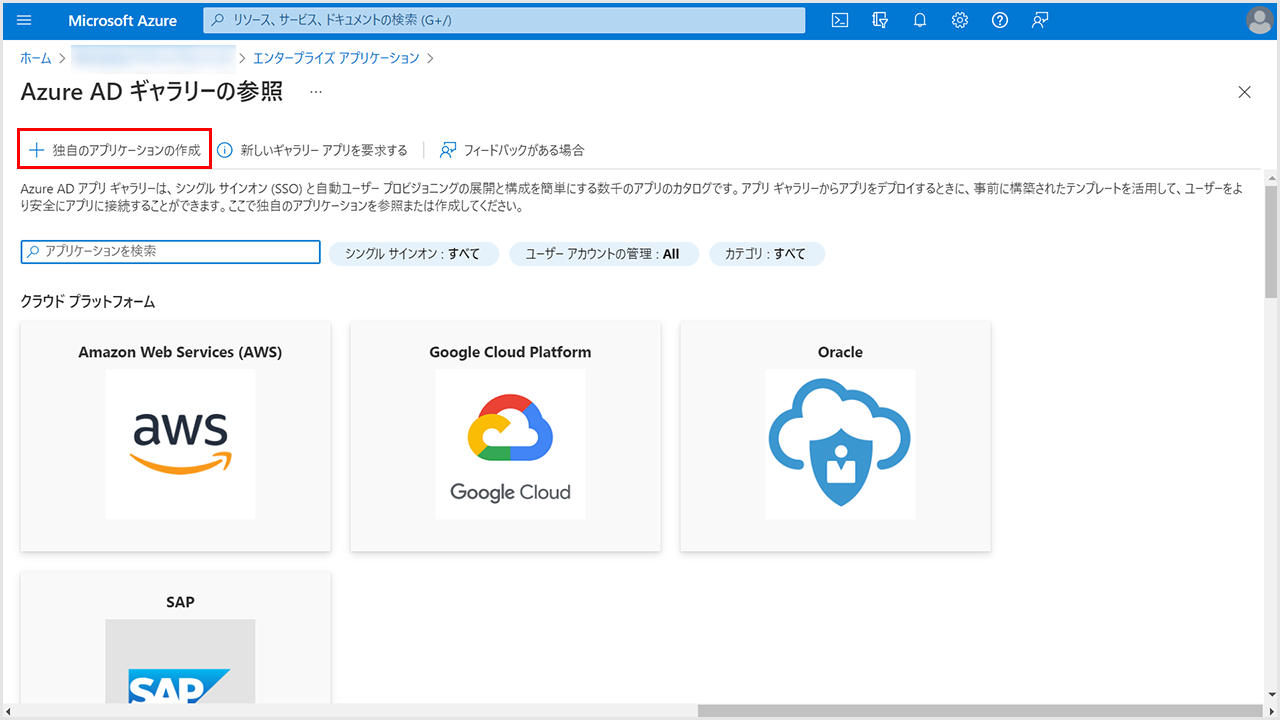1280x720 pixels.
Task: Expand the カテゴリ filter
Action: [x=767, y=254]
